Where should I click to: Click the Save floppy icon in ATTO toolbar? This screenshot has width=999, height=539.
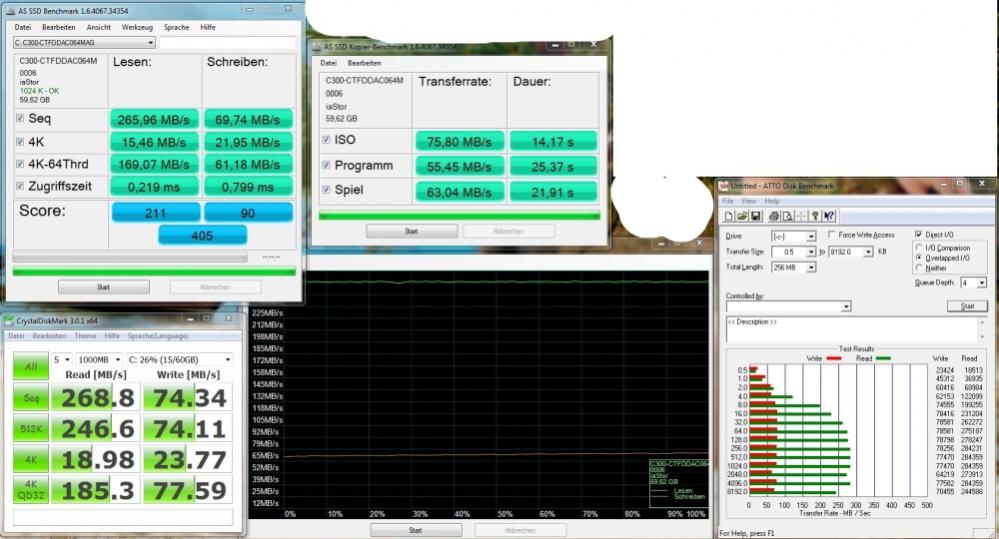click(755, 217)
